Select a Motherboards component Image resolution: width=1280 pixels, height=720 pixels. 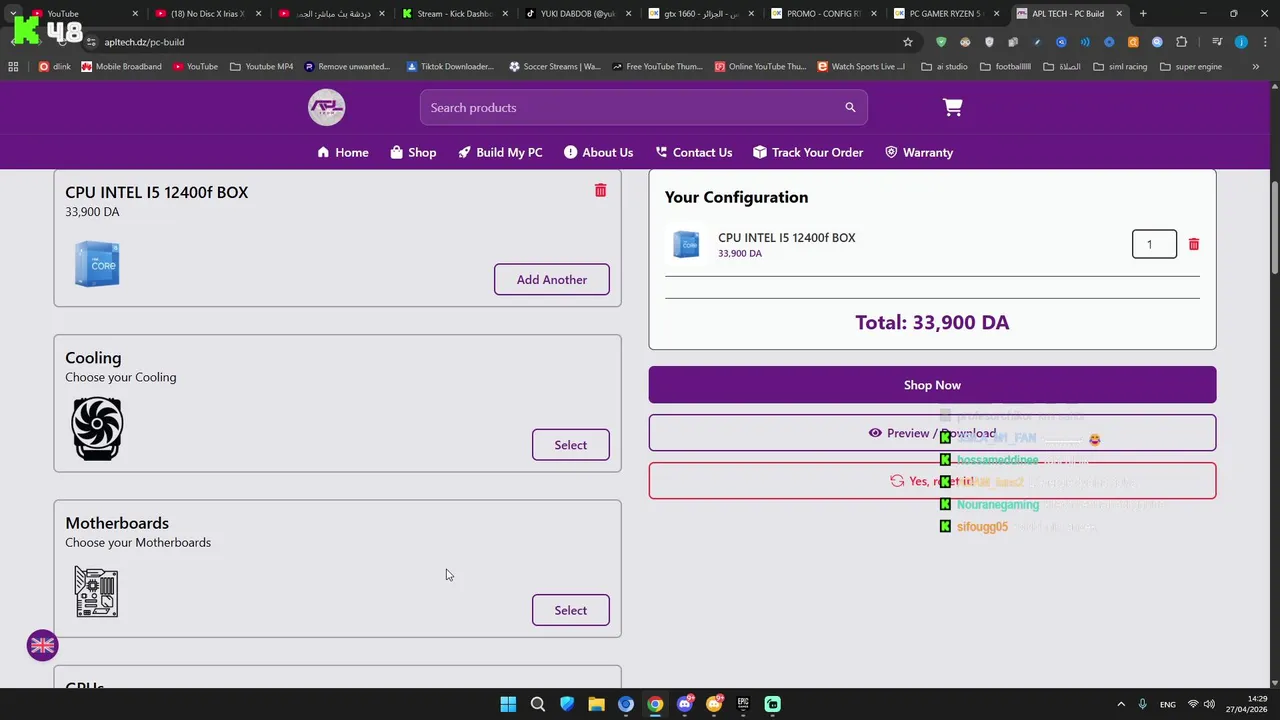(570, 610)
